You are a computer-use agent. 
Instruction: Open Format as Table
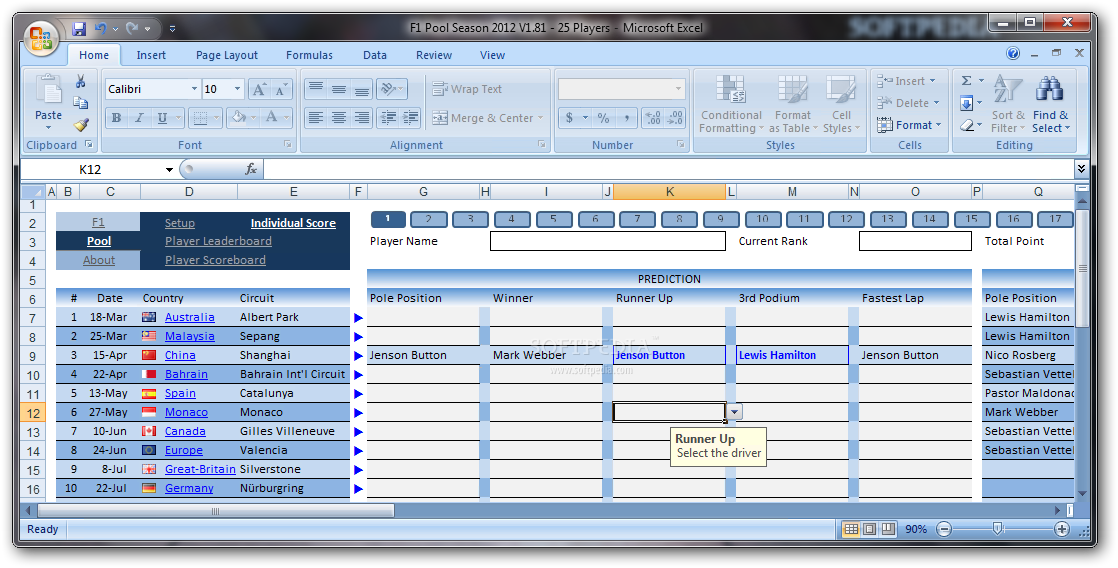pos(792,104)
